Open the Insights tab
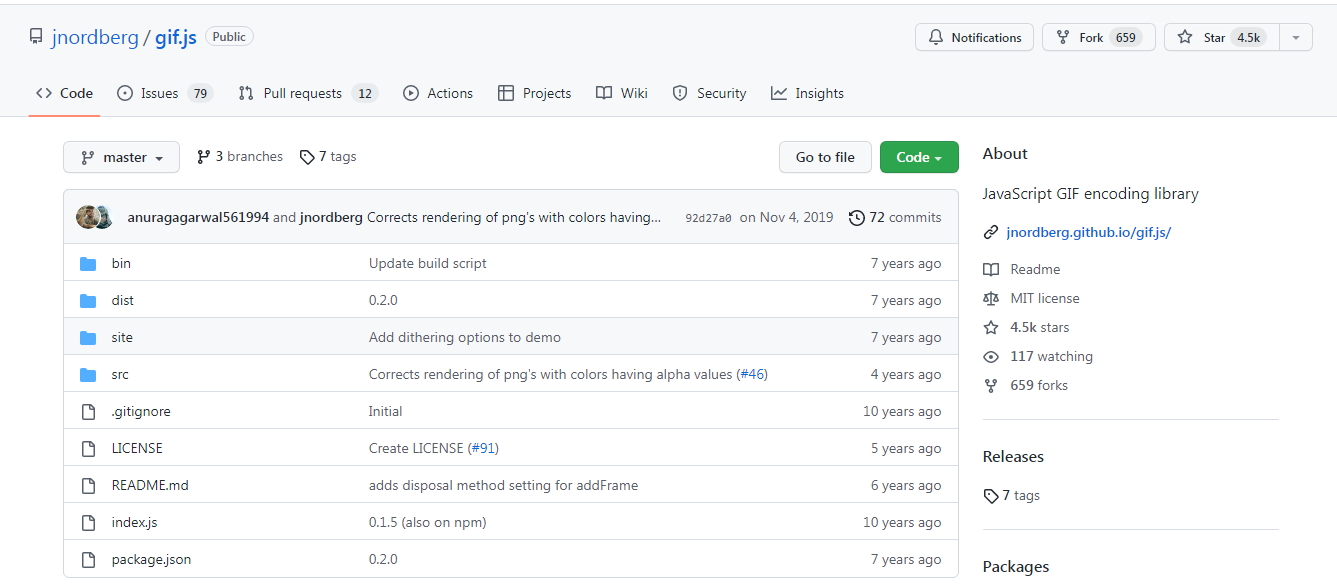Screen dimensions: 1337x588 807,93
